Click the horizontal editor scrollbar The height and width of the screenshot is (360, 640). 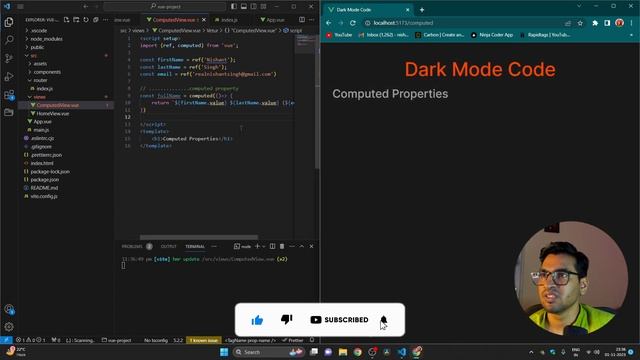(199, 237)
